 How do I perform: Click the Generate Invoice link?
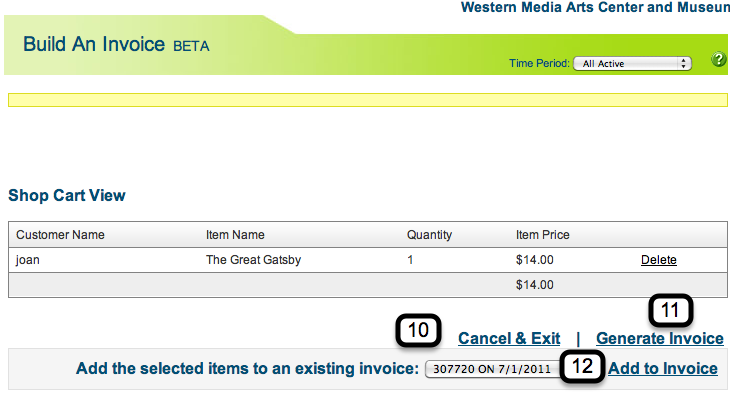(x=660, y=338)
